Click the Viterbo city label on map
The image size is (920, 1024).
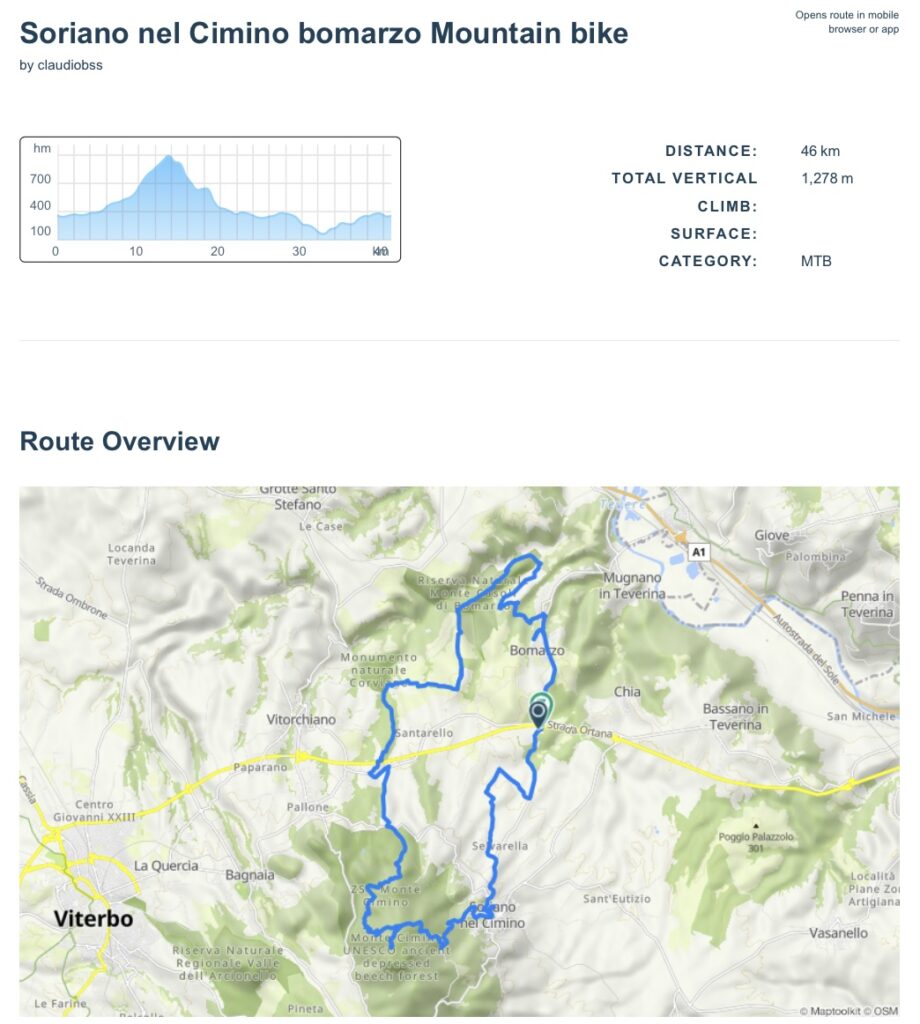click(x=93, y=918)
